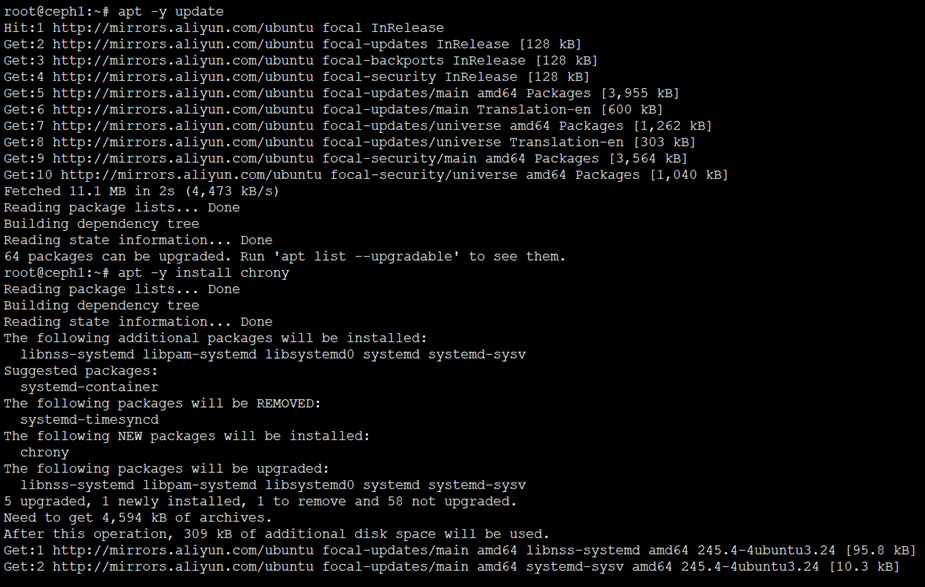Select the "systemd-timesyncd" package name

click(89, 420)
